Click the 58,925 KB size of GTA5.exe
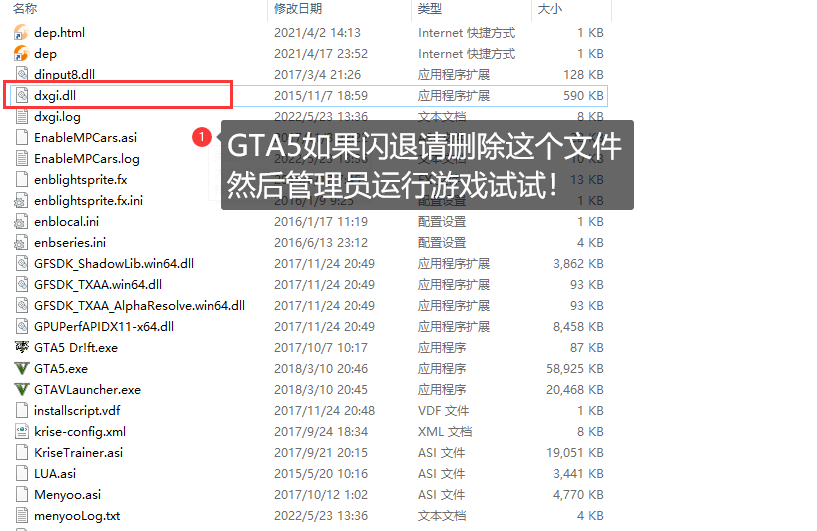 [575, 369]
